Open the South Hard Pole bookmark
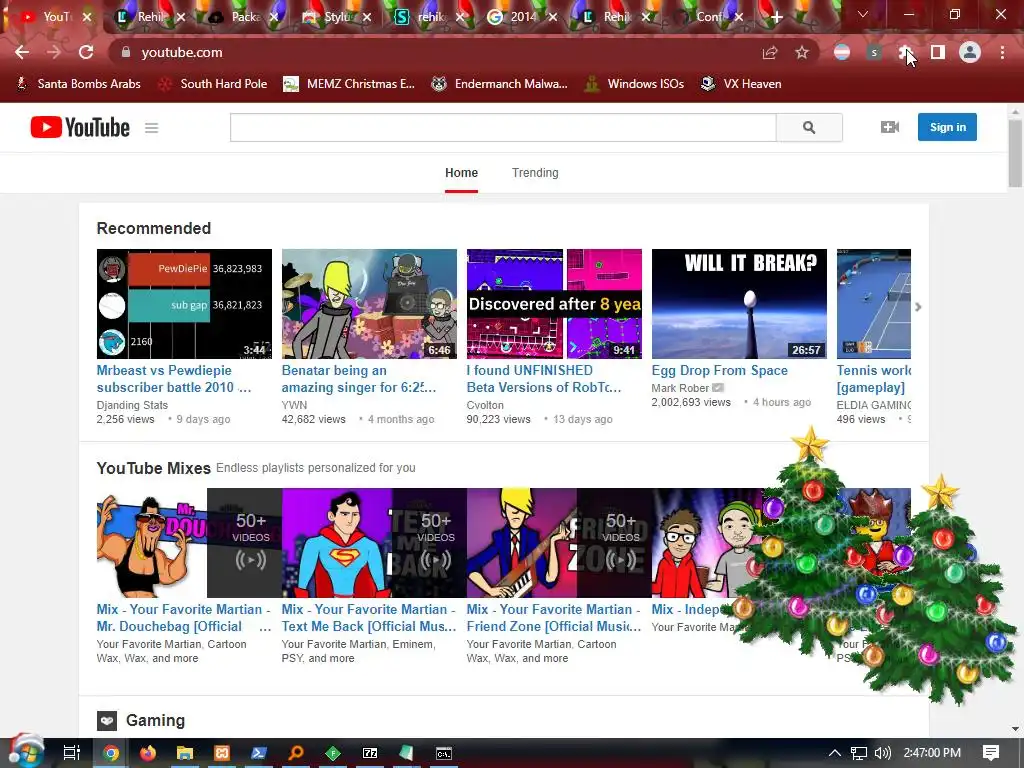 click(214, 84)
